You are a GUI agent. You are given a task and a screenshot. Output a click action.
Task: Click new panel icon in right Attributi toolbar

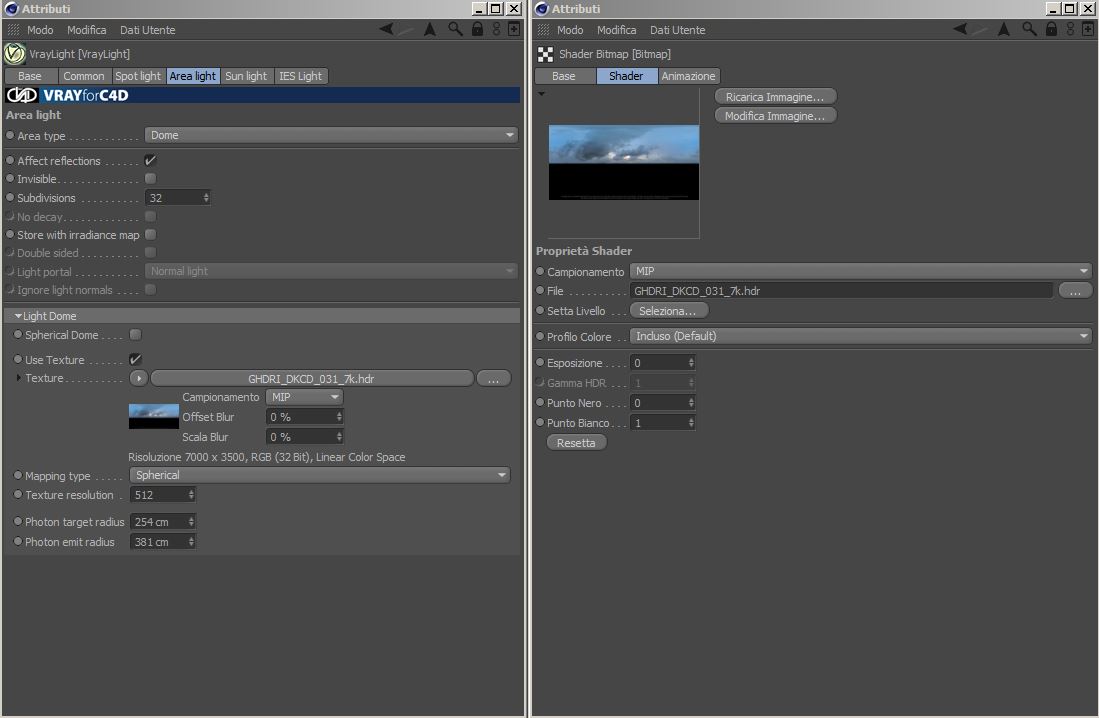pos(1088,29)
